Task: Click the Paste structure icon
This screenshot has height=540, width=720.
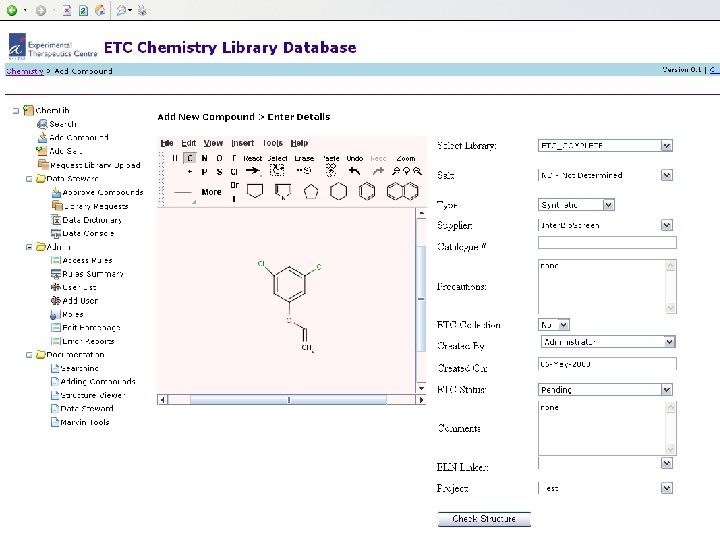Action: click(x=331, y=170)
